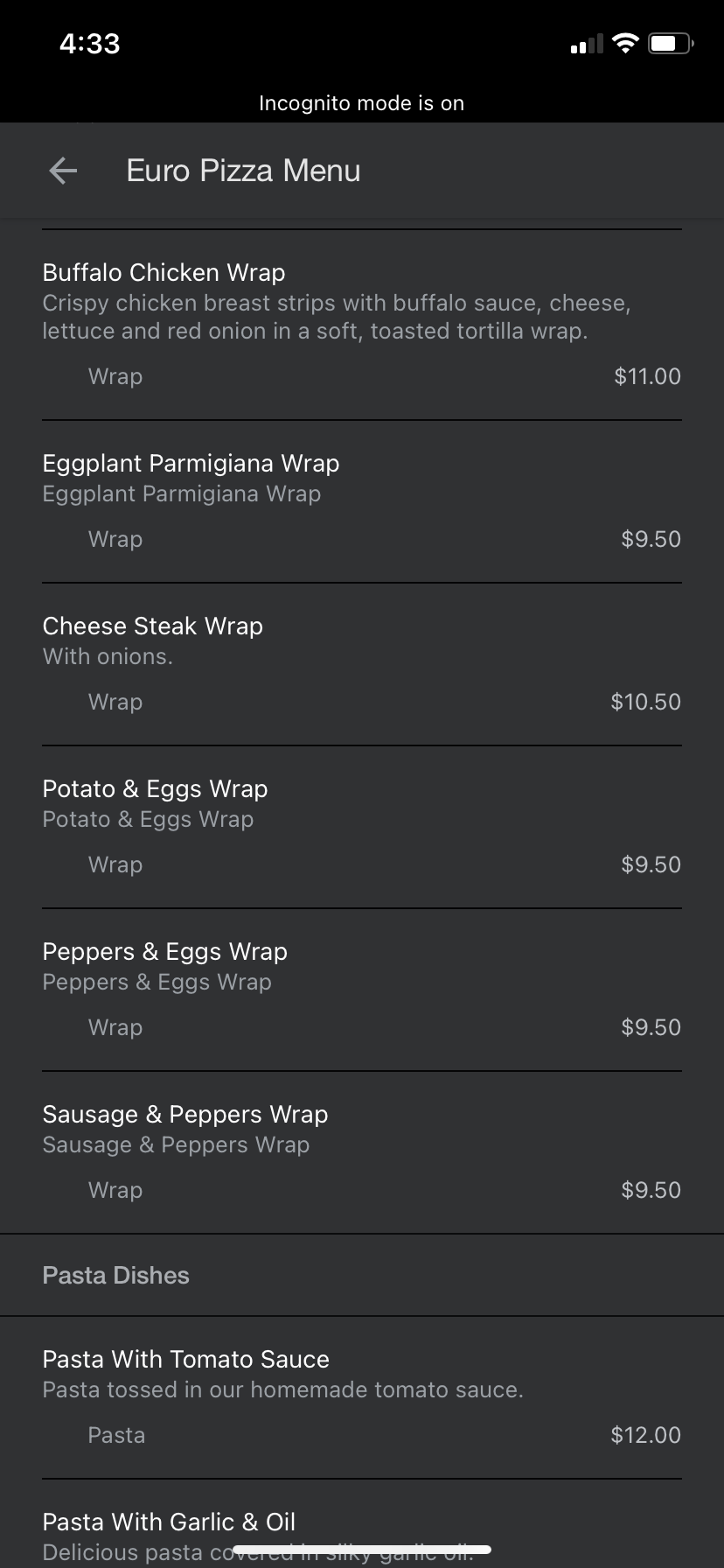724x1568 pixels.
Task: Open the Potato & Eggs Wrap item
Action: 155,789
